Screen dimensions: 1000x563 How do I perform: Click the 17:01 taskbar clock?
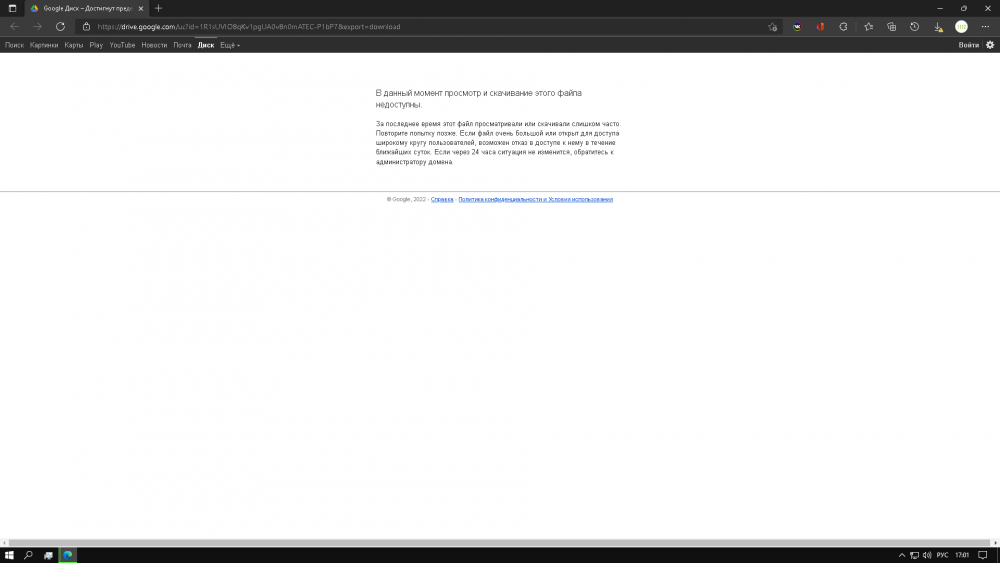962,555
